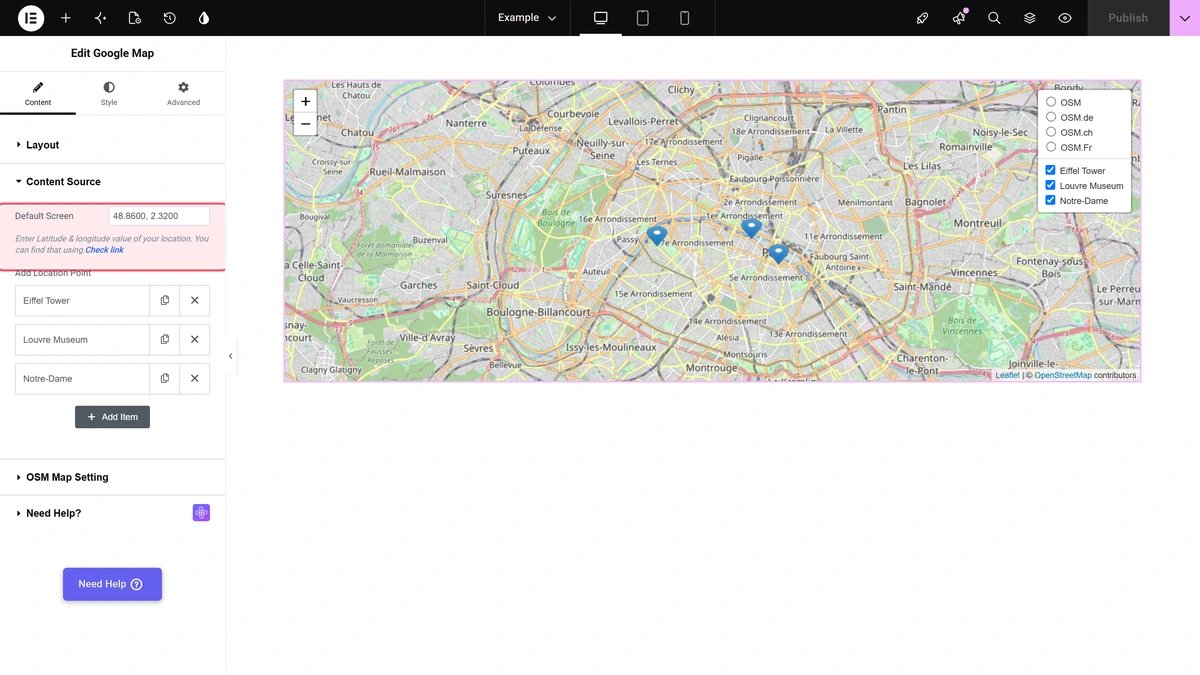Uncheck the Notre-Dame map overlay
Viewport: 1200px width, 675px height.
pos(1050,200)
